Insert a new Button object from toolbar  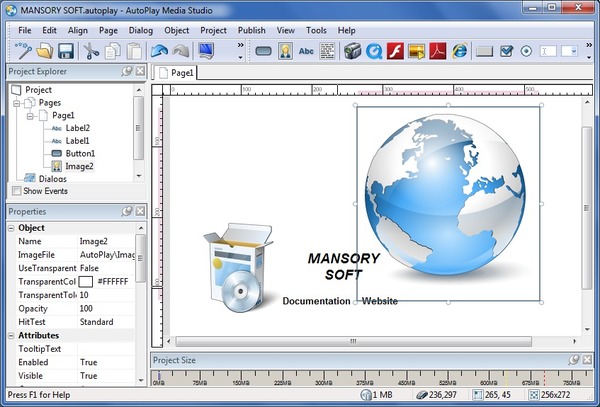click(x=265, y=50)
